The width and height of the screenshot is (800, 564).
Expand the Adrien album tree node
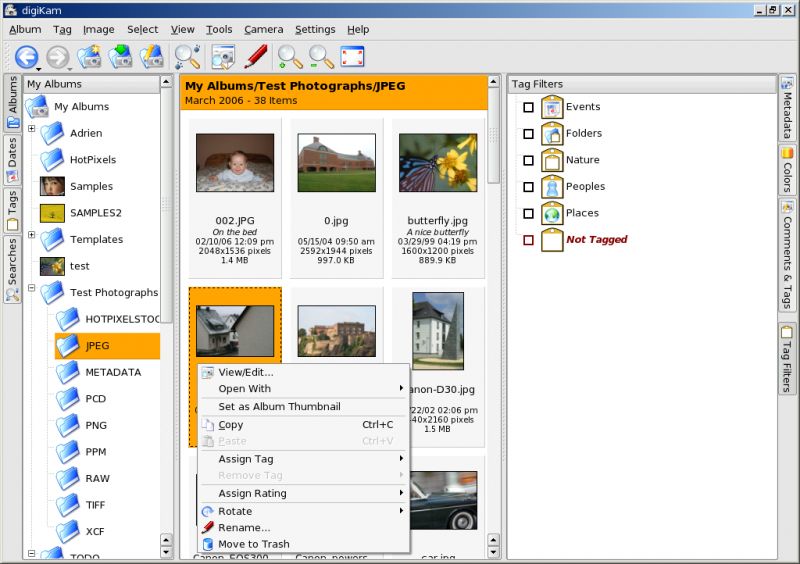click(x=32, y=129)
